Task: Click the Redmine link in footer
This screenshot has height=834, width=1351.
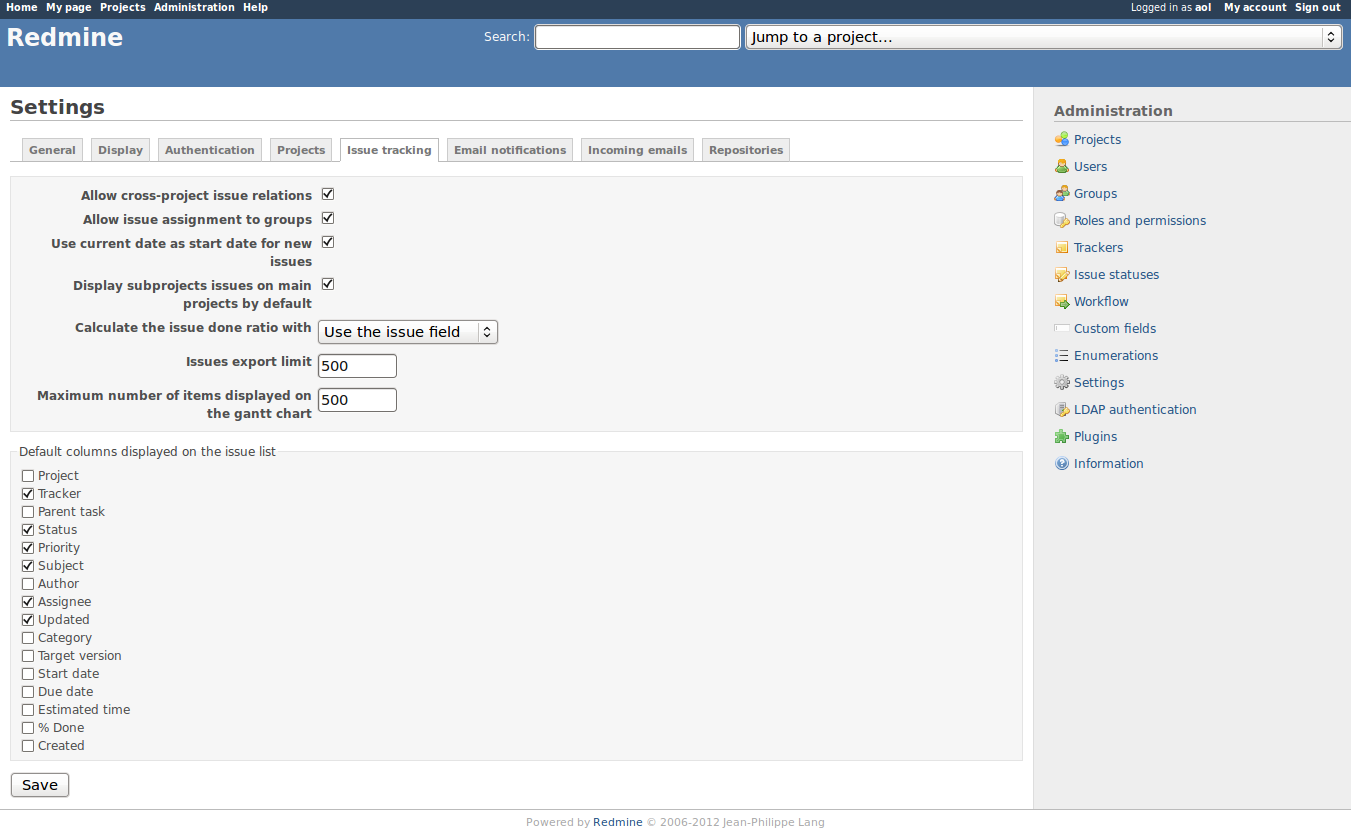Action: coord(618,822)
